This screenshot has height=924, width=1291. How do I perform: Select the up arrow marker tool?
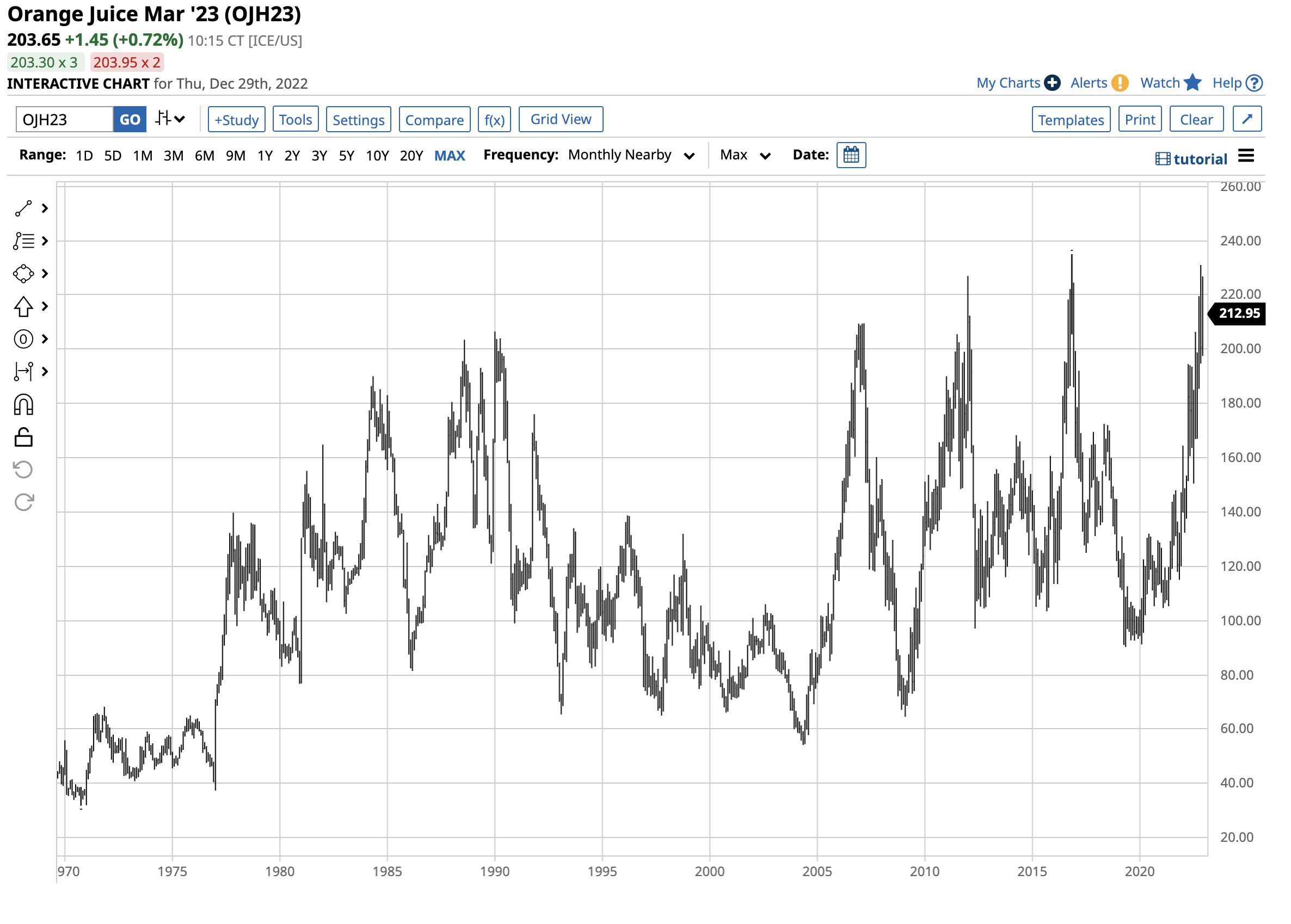(x=23, y=307)
